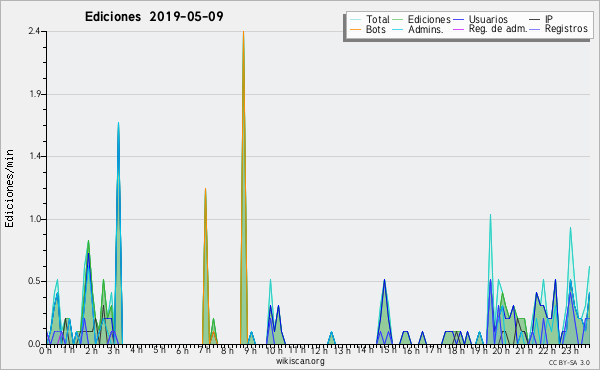Click the IP legend label
600x370 pixels.
pos(549,19)
